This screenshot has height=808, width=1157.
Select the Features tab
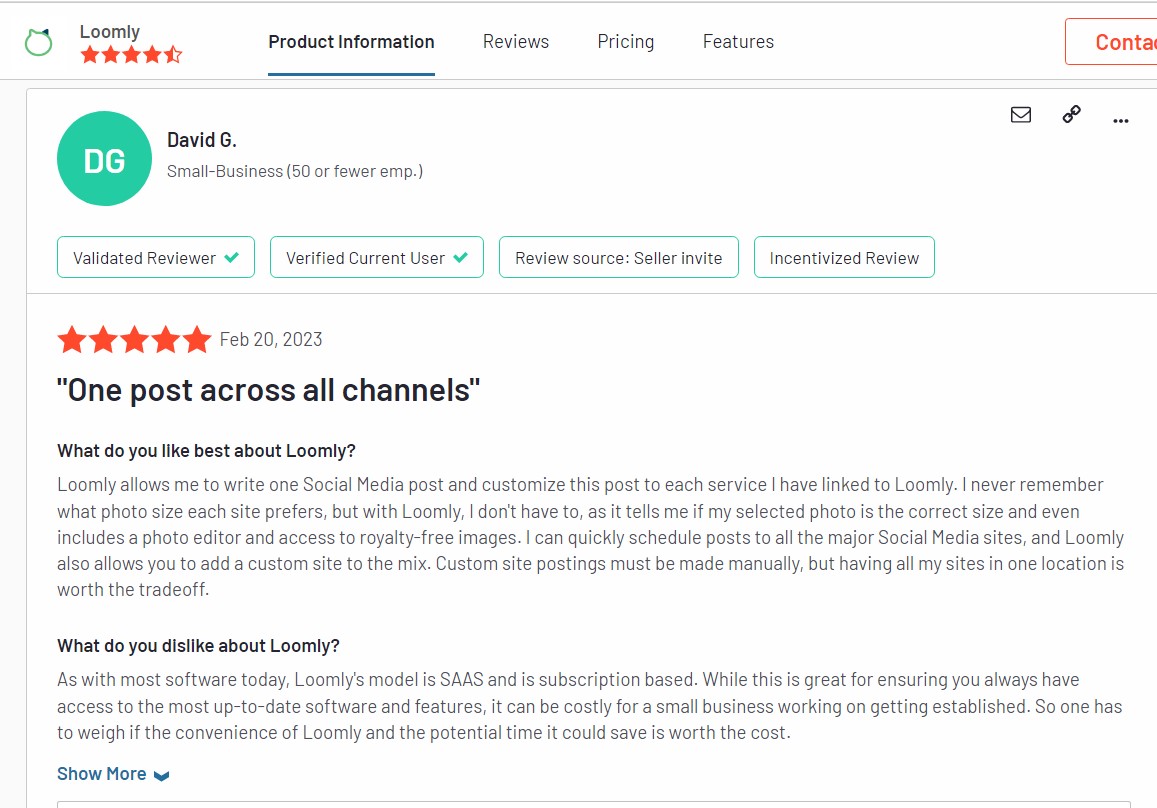[738, 41]
